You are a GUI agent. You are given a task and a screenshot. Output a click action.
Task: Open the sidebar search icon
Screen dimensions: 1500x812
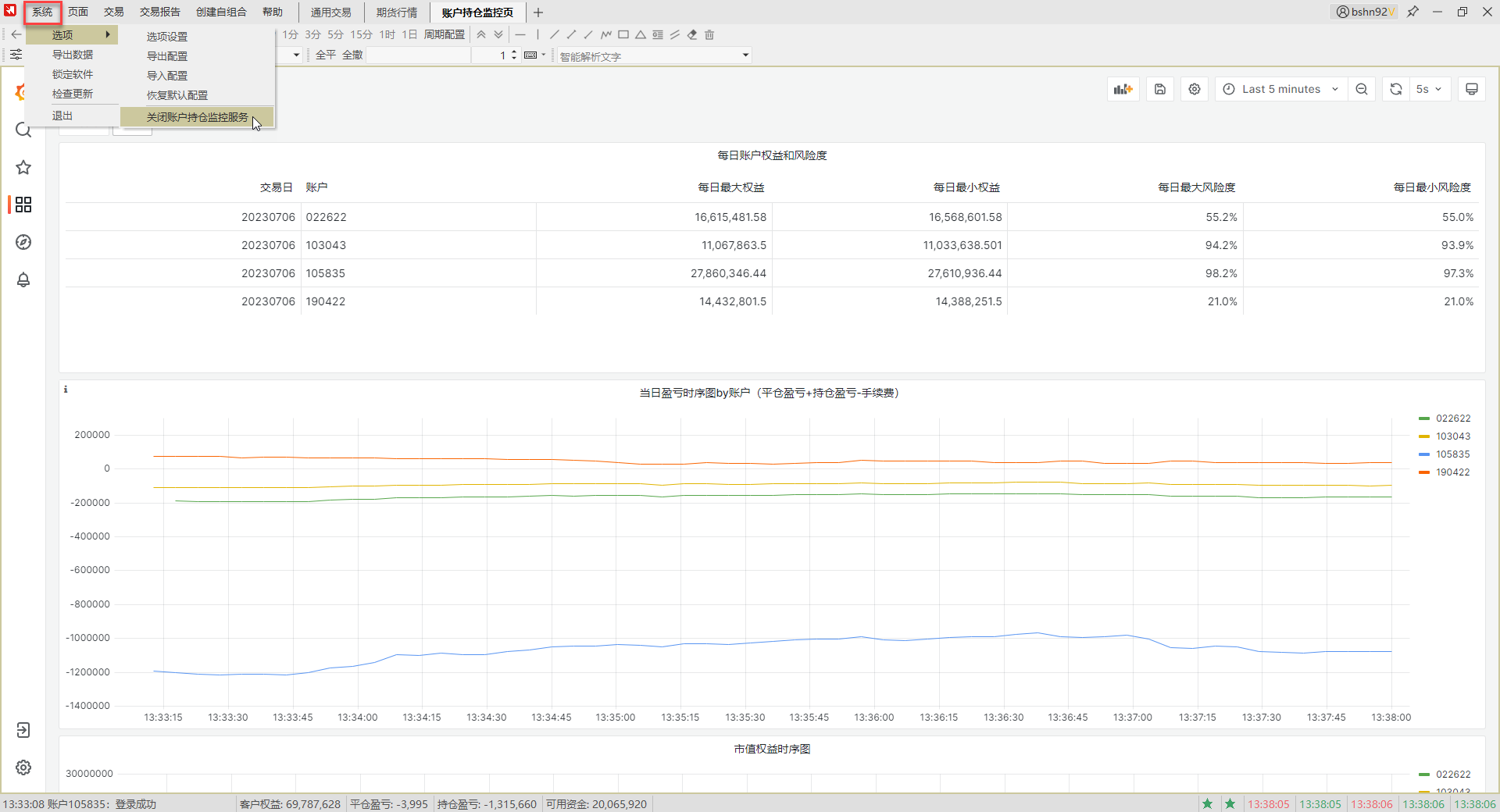coord(23,130)
